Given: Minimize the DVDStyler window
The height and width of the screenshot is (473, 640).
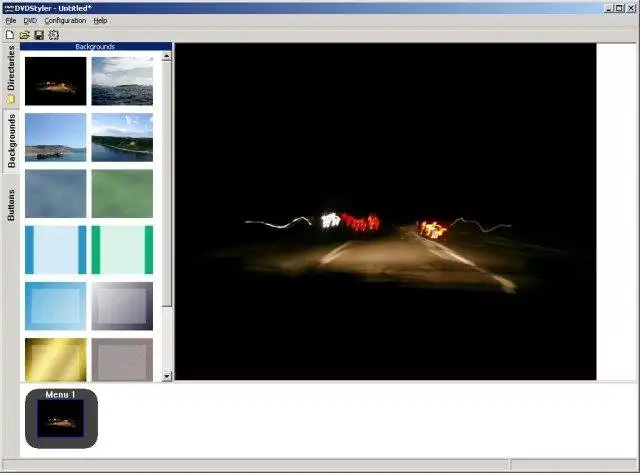Looking at the screenshot, I should (609, 8).
